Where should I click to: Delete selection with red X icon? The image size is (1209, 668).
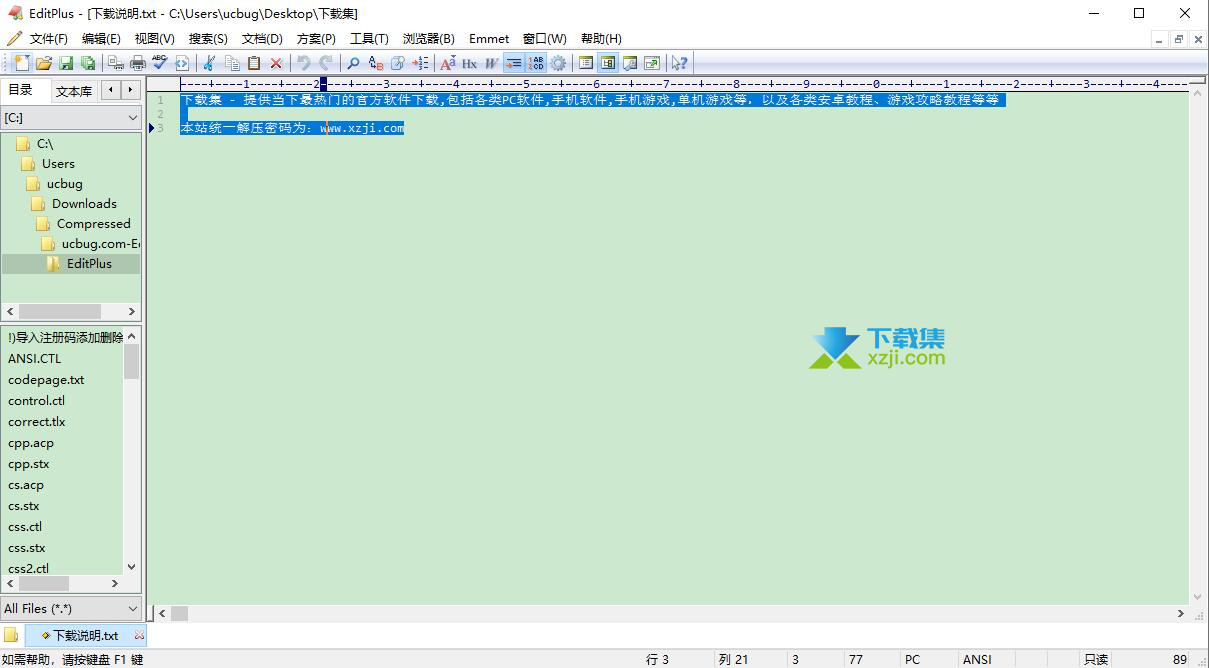point(276,63)
